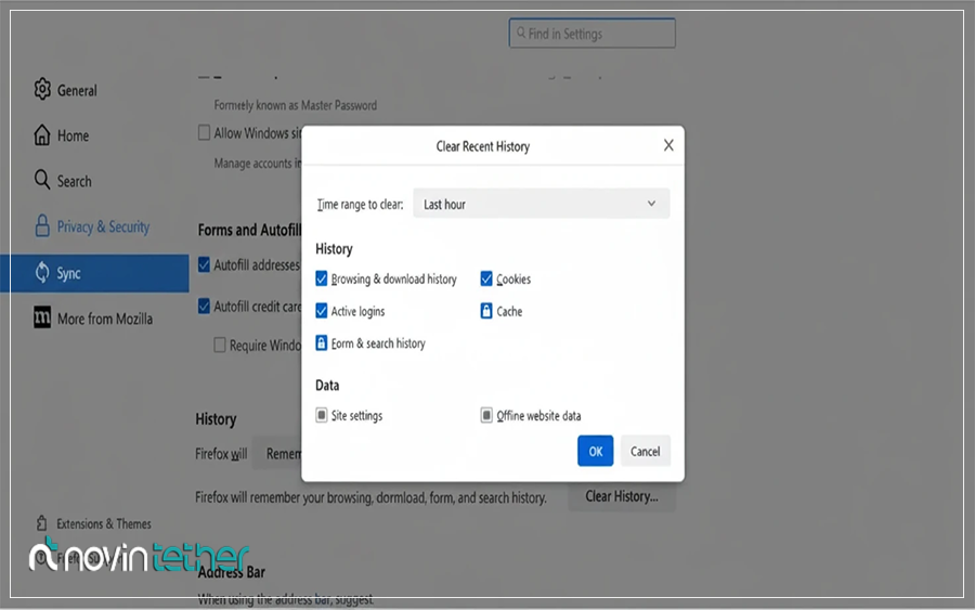Screen dimensions: 975x610
Task: Click the Privacy & Security lock icon
Action: [42, 226]
